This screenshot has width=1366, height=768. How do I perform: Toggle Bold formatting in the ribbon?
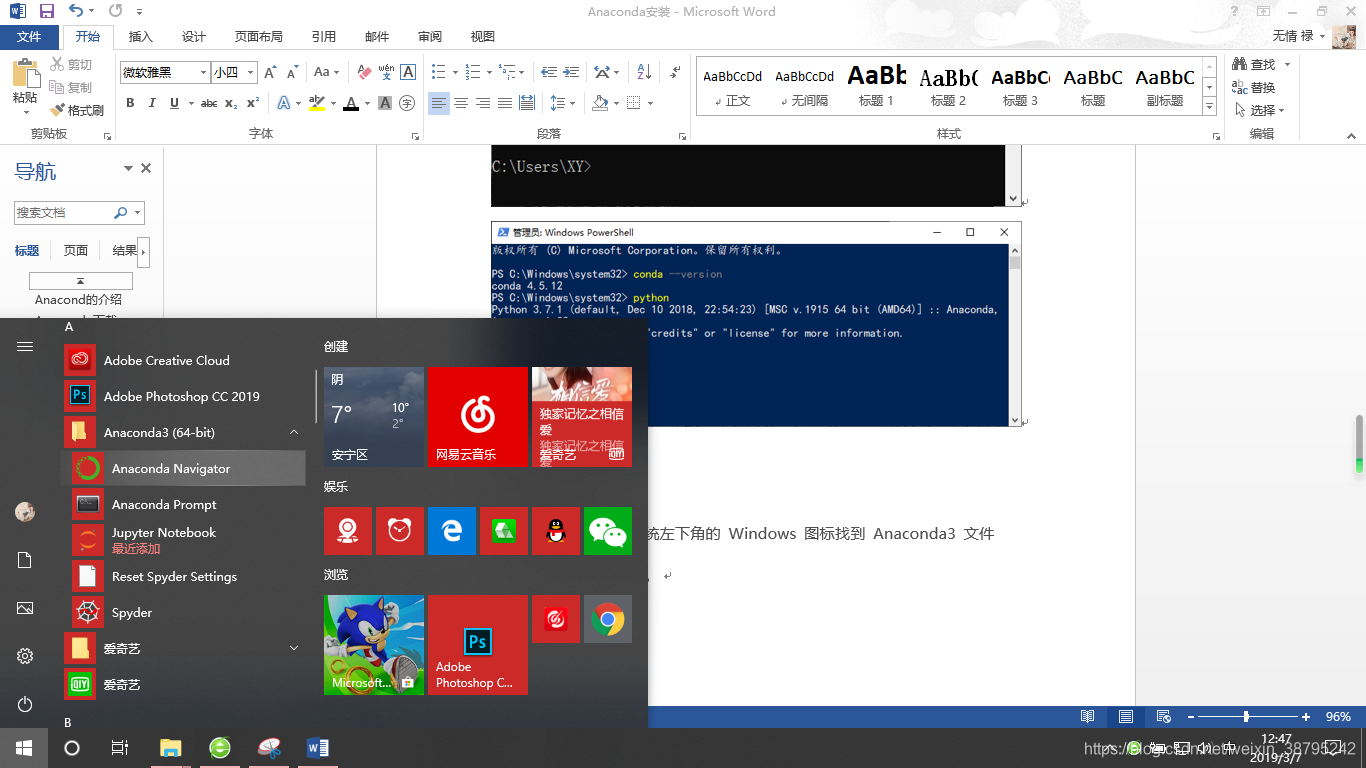click(x=130, y=103)
